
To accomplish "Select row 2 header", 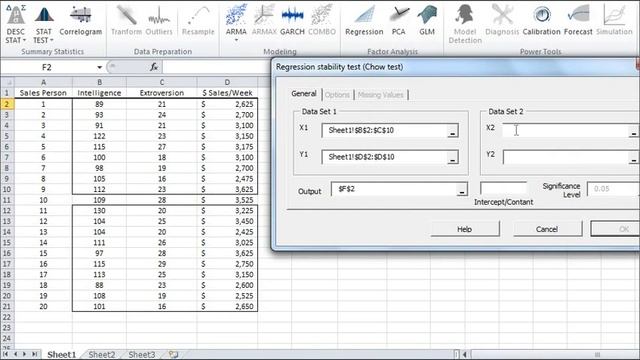I will pos(7,104).
